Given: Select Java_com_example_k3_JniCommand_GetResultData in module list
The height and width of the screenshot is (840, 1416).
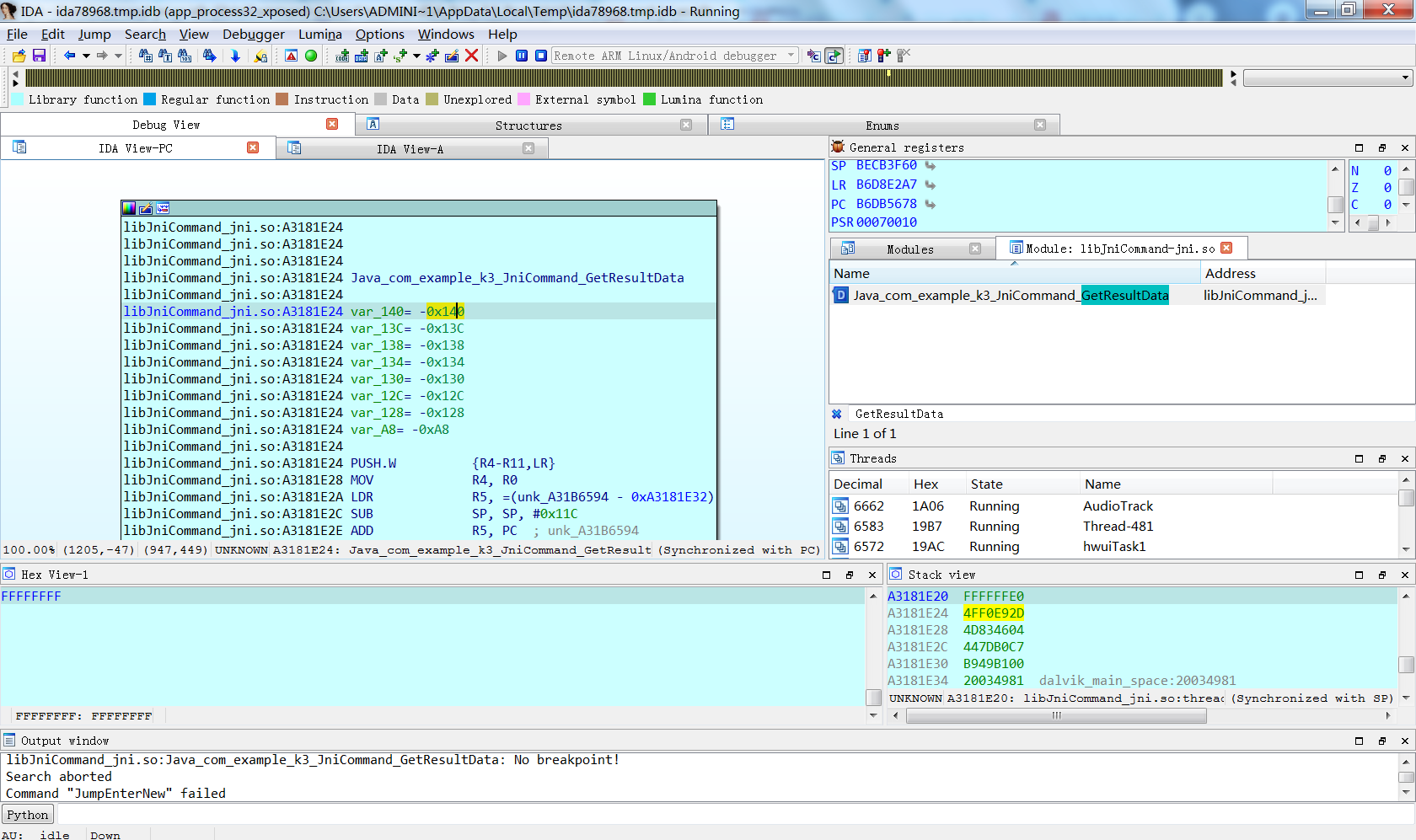Looking at the screenshot, I should [x=1010, y=296].
